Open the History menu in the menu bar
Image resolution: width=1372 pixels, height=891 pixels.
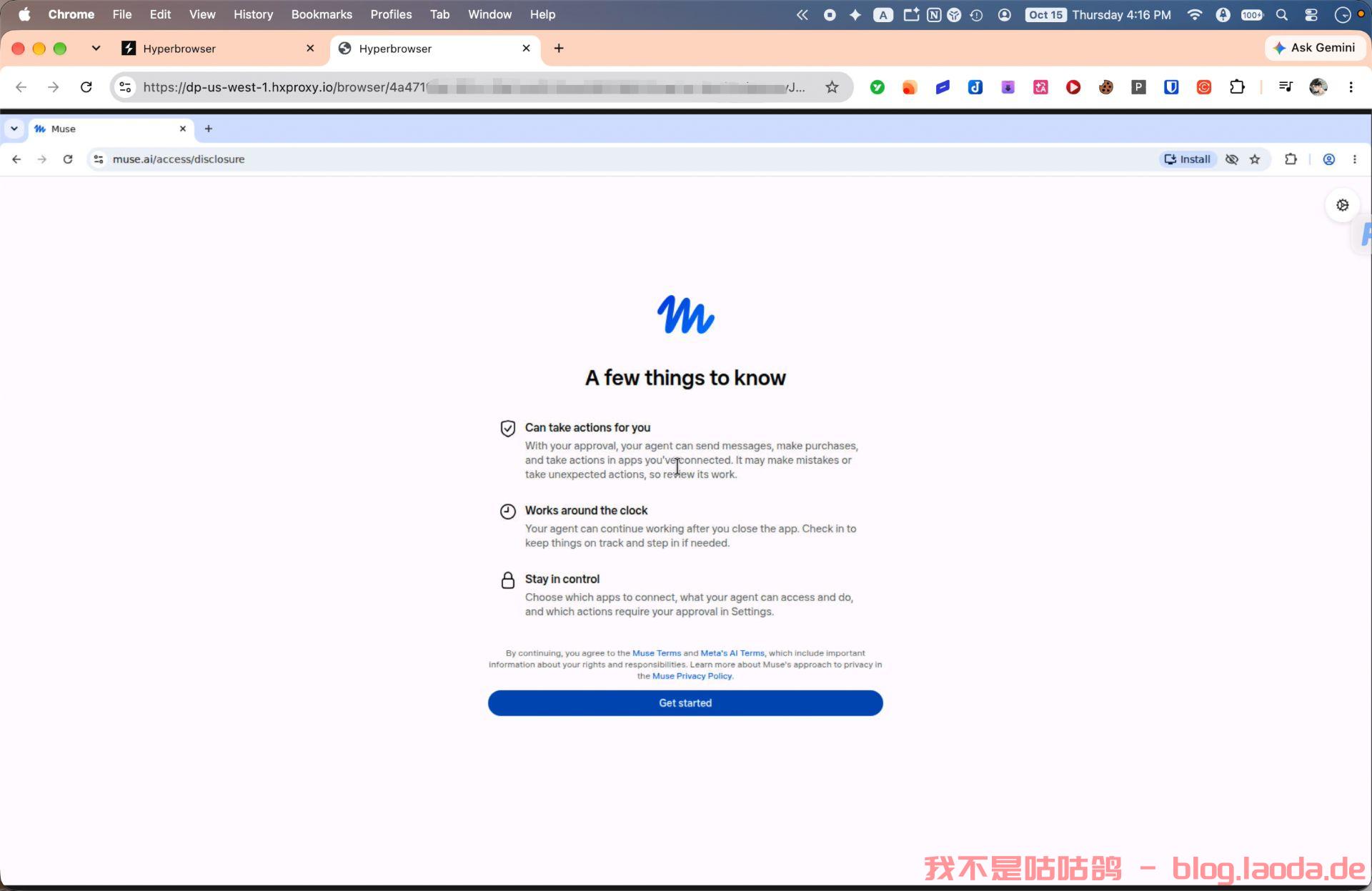click(253, 14)
